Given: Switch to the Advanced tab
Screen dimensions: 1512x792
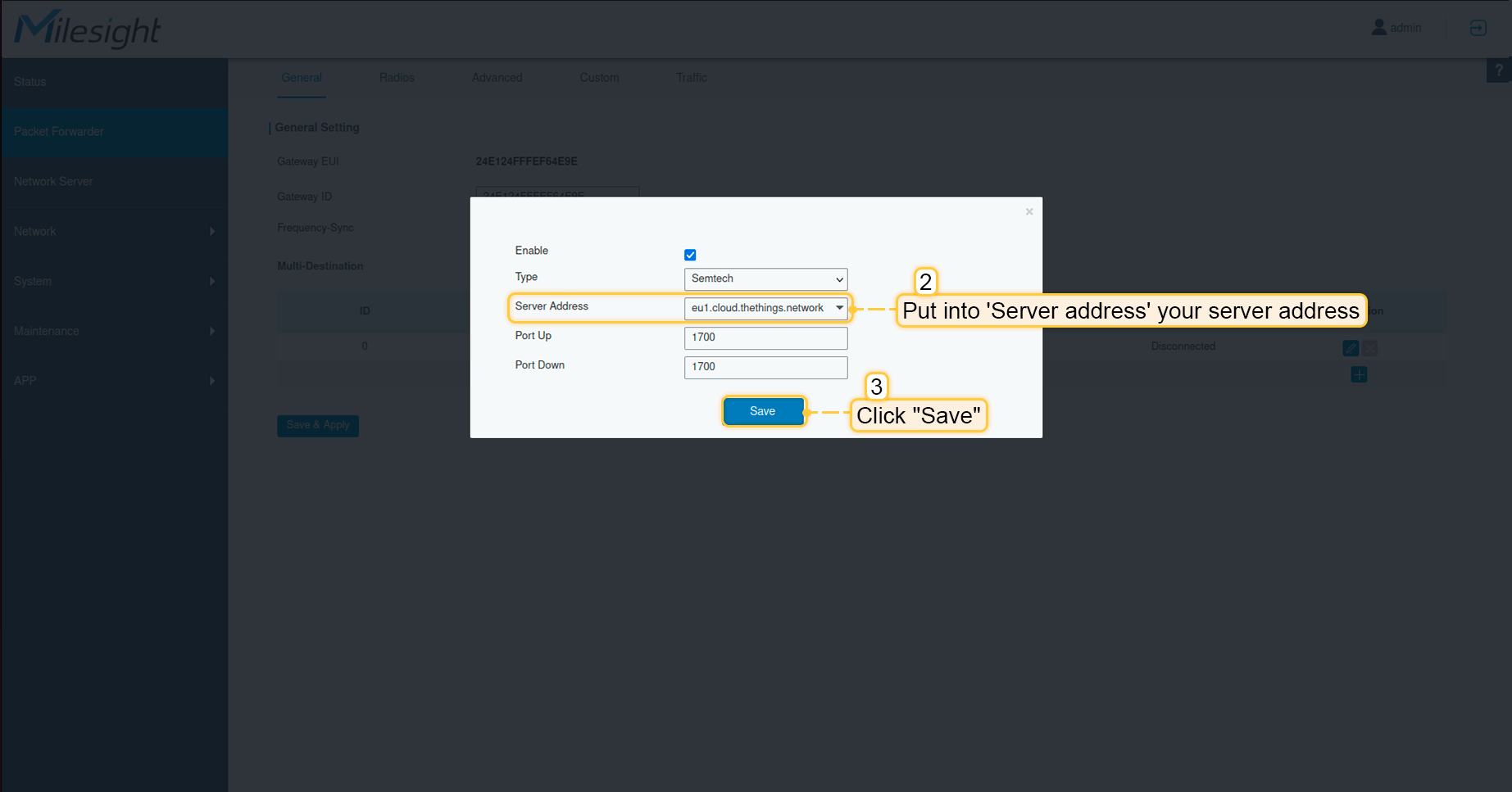Looking at the screenshot, I should click(x=497, y=78).
